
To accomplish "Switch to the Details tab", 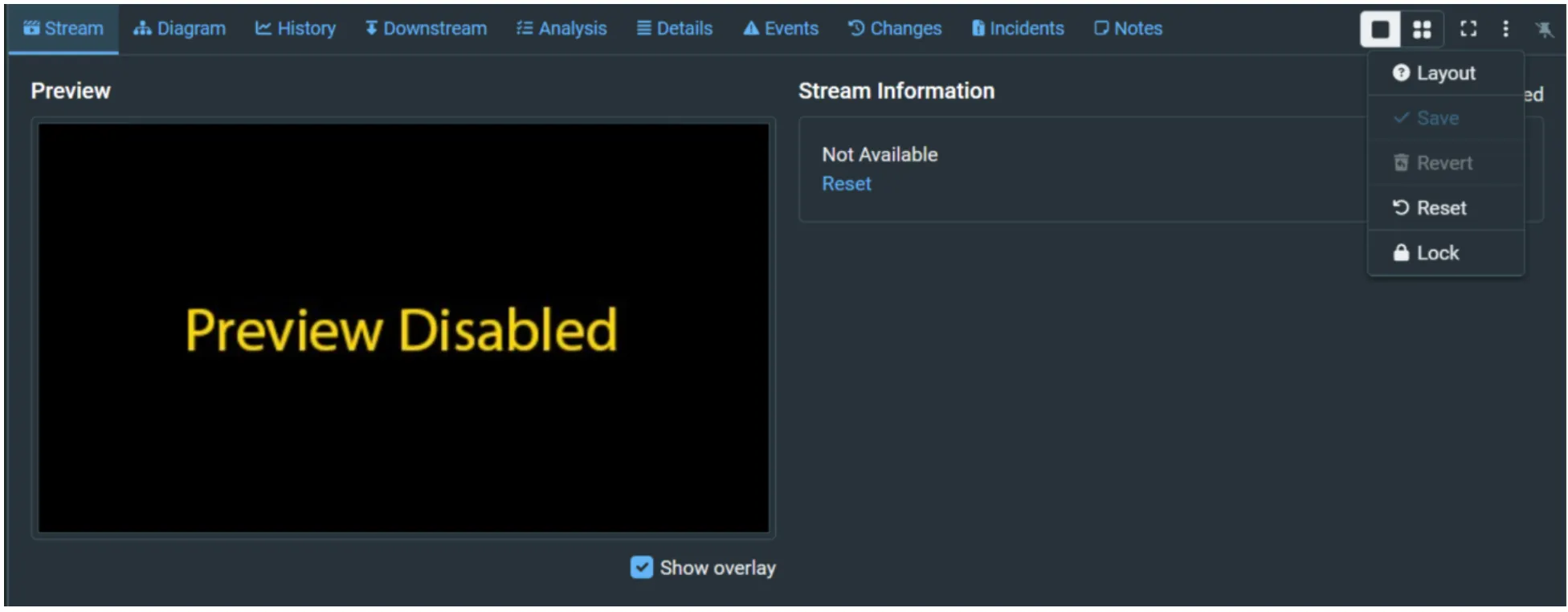I will point(675,29).
